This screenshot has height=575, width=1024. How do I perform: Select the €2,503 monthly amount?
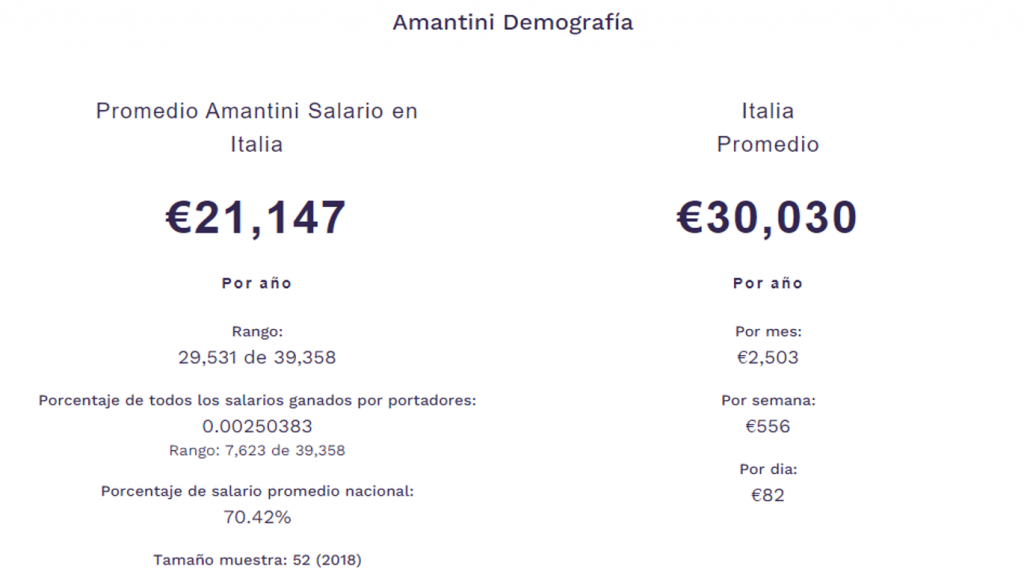coord(767,357)
